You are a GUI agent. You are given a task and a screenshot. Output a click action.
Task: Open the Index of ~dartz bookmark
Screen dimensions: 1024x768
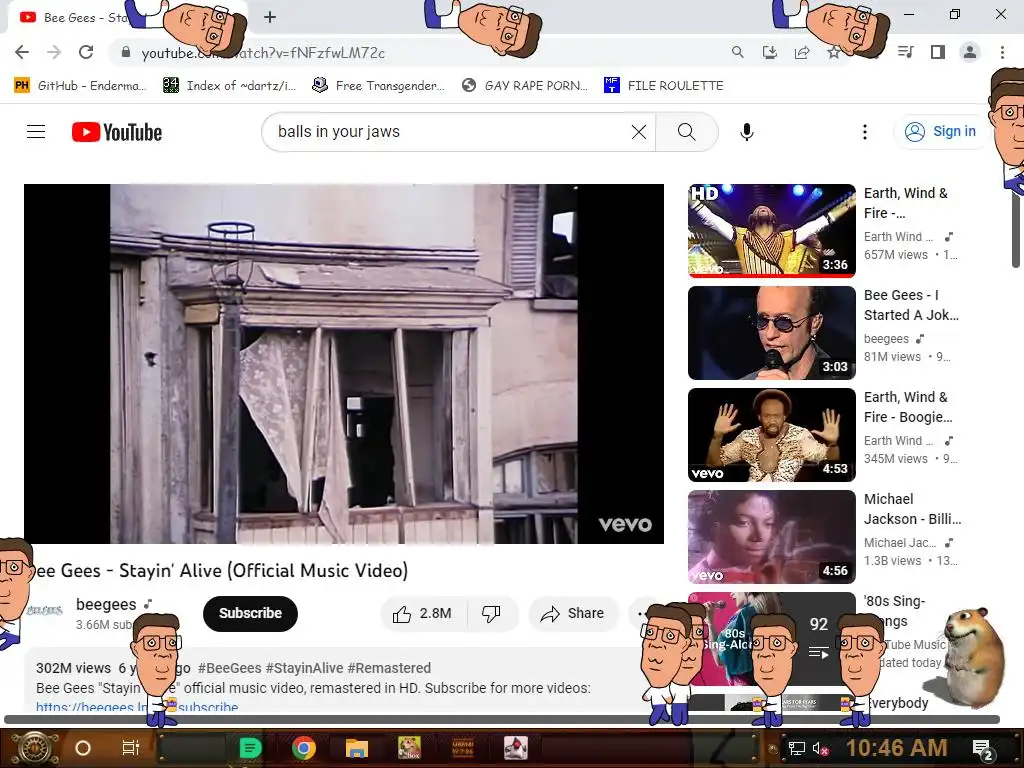(229, 86)
